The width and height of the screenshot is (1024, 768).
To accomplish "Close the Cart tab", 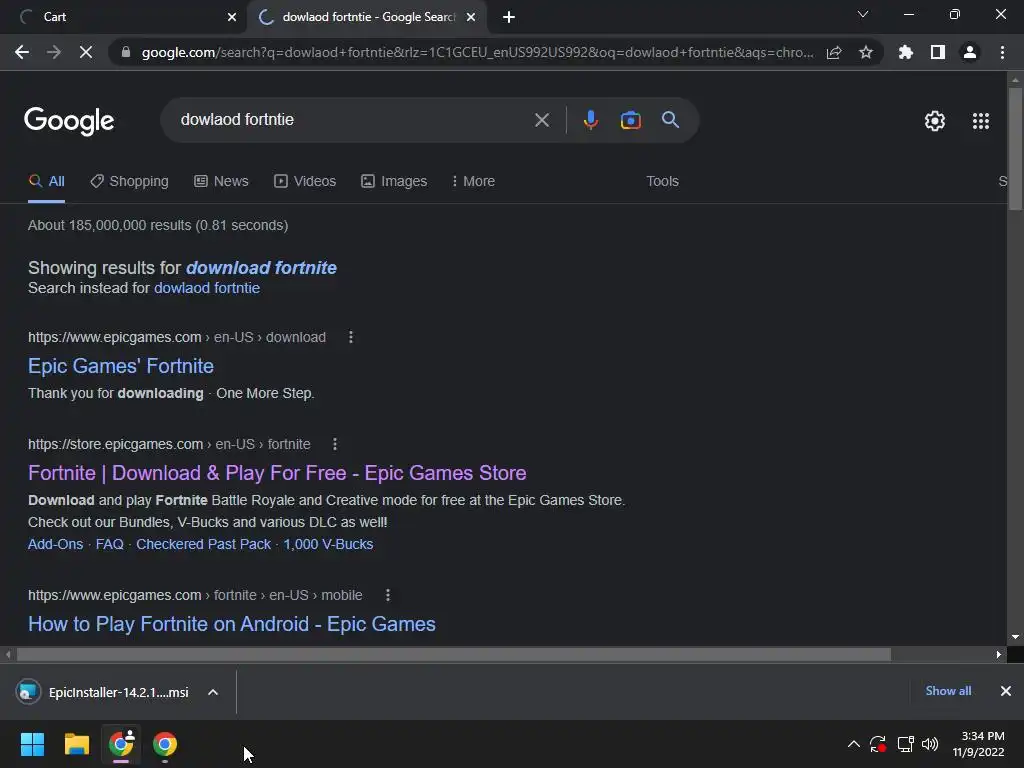I will [x=232, y=17].
